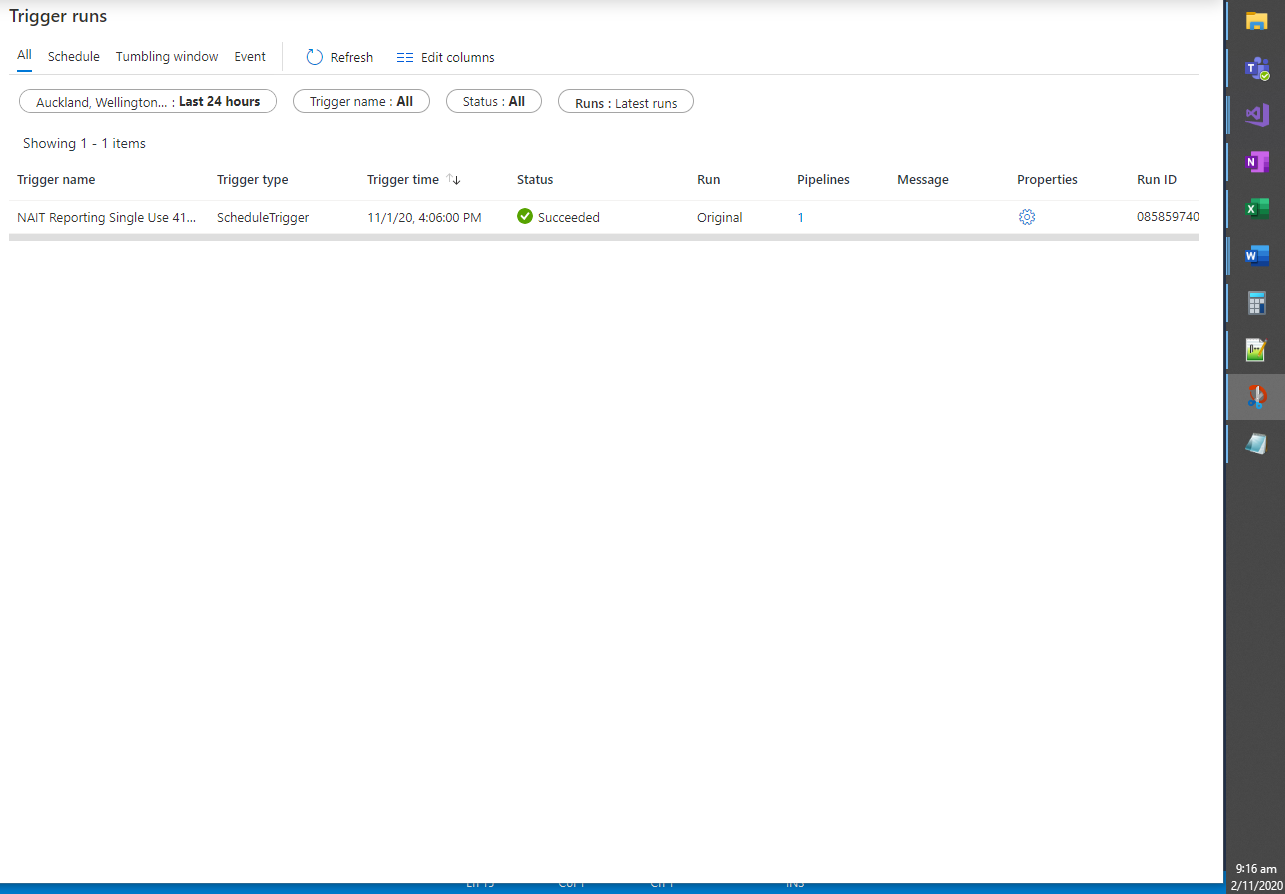1285x894 pixels.
Task: Switch to the Schedule tab
Action: tap(74, 57)
